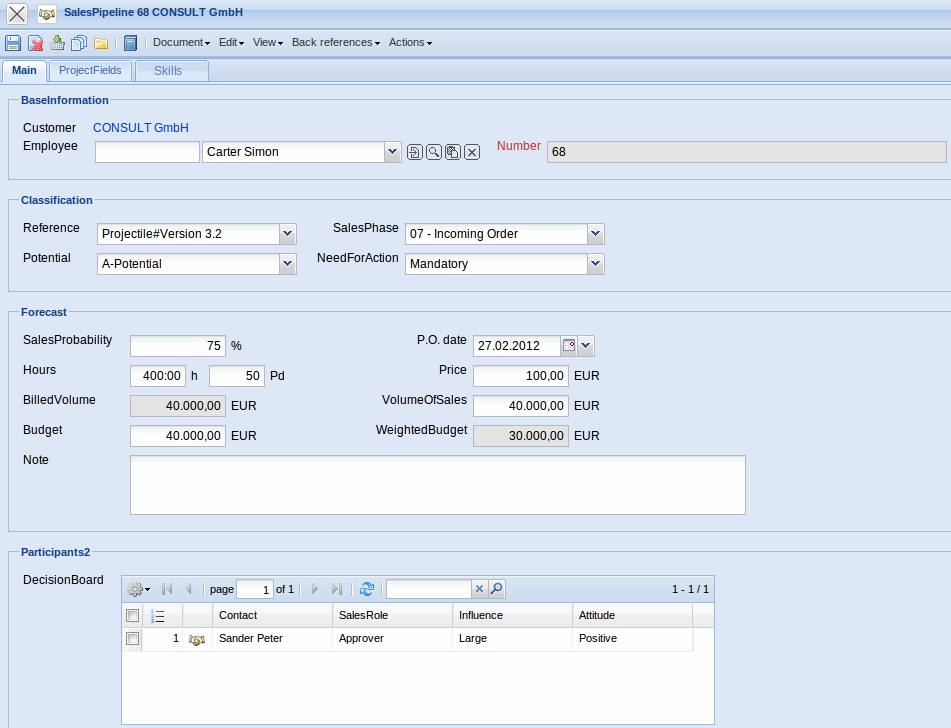
Task: Expand the NeedForAction dropdown
Action: (595, 264)
